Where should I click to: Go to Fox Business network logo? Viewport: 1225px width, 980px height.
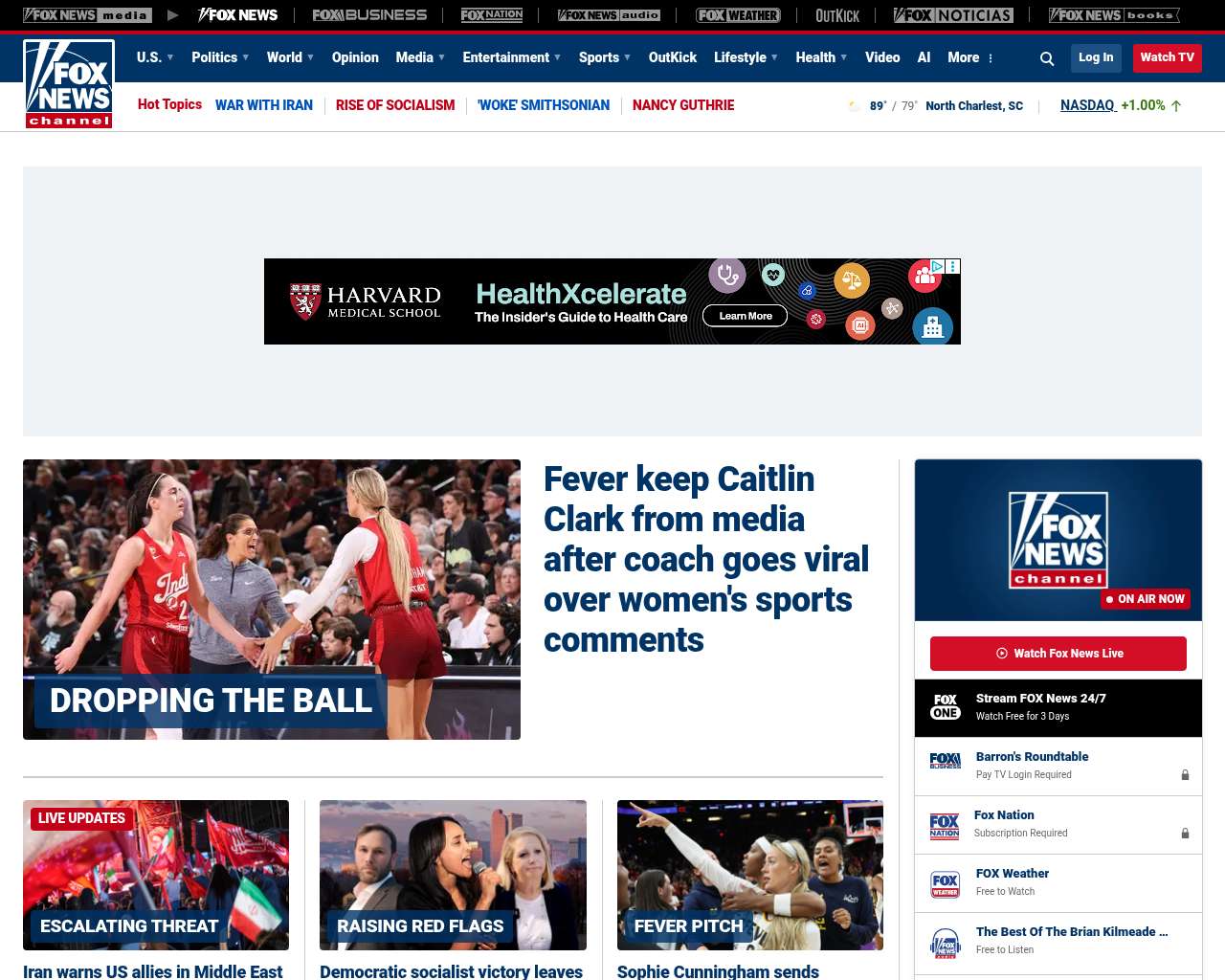tap(369, 15)
